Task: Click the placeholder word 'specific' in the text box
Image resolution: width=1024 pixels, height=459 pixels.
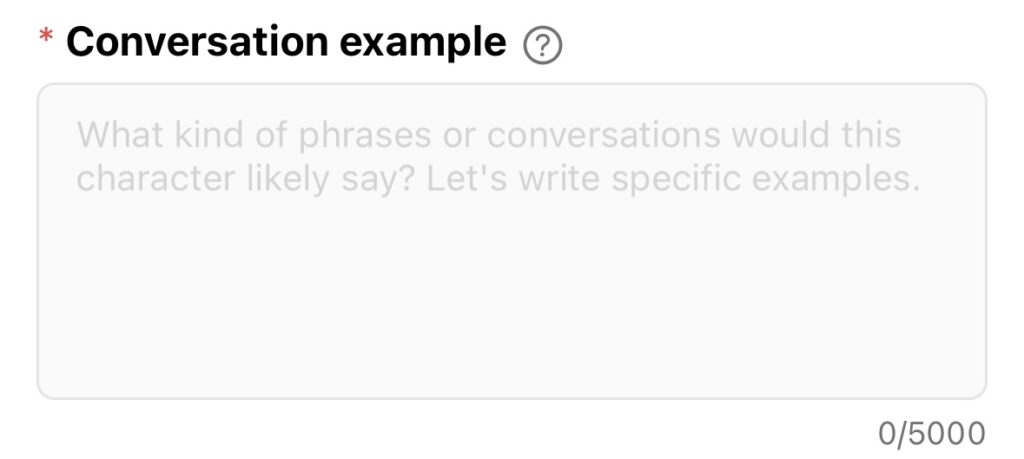Action: coord(676,180)
